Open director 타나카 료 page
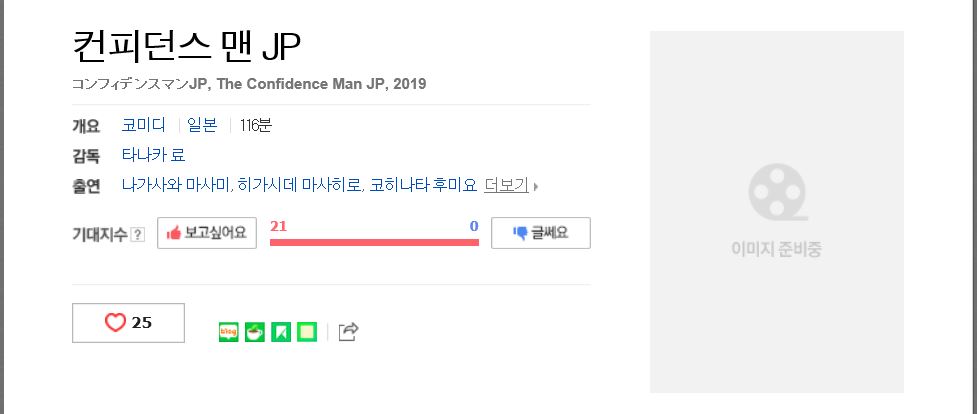 pyautogui.click(x=153, y=155)
